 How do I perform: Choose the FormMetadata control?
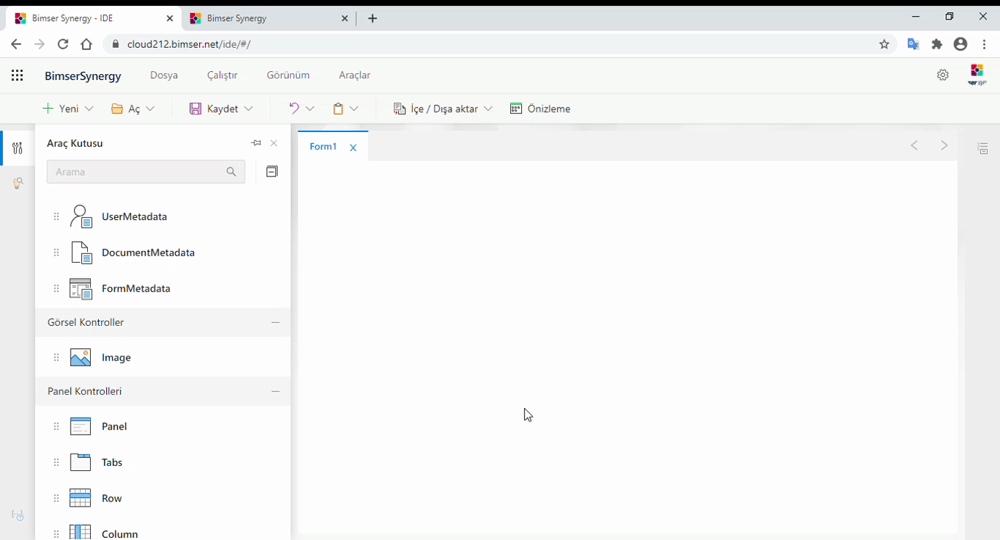point(135,289)
